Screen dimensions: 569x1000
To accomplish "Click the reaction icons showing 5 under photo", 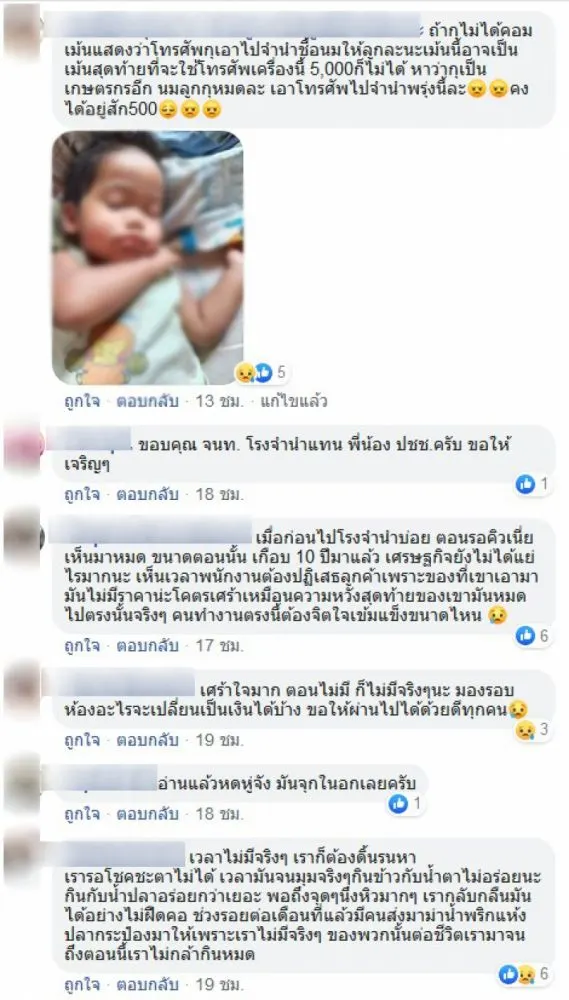I will tap(263, 372).
